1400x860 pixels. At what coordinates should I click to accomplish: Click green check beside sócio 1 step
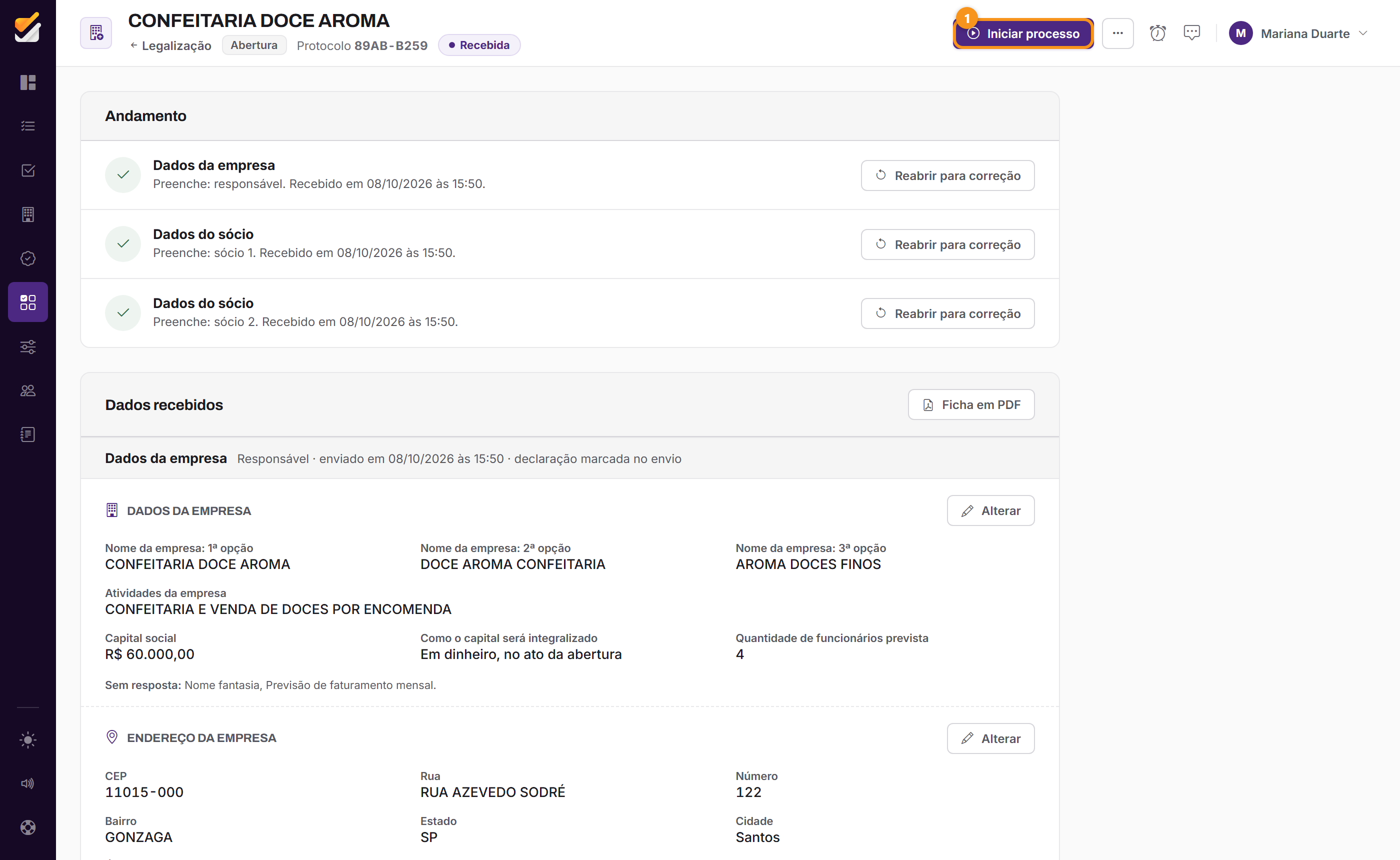(x=123, y=244)
